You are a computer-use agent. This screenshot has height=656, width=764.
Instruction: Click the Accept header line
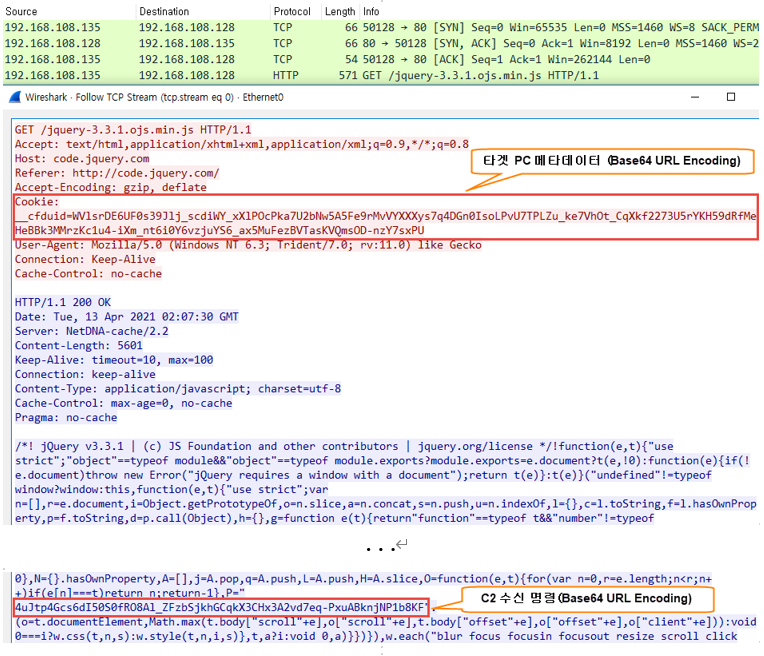242,144
